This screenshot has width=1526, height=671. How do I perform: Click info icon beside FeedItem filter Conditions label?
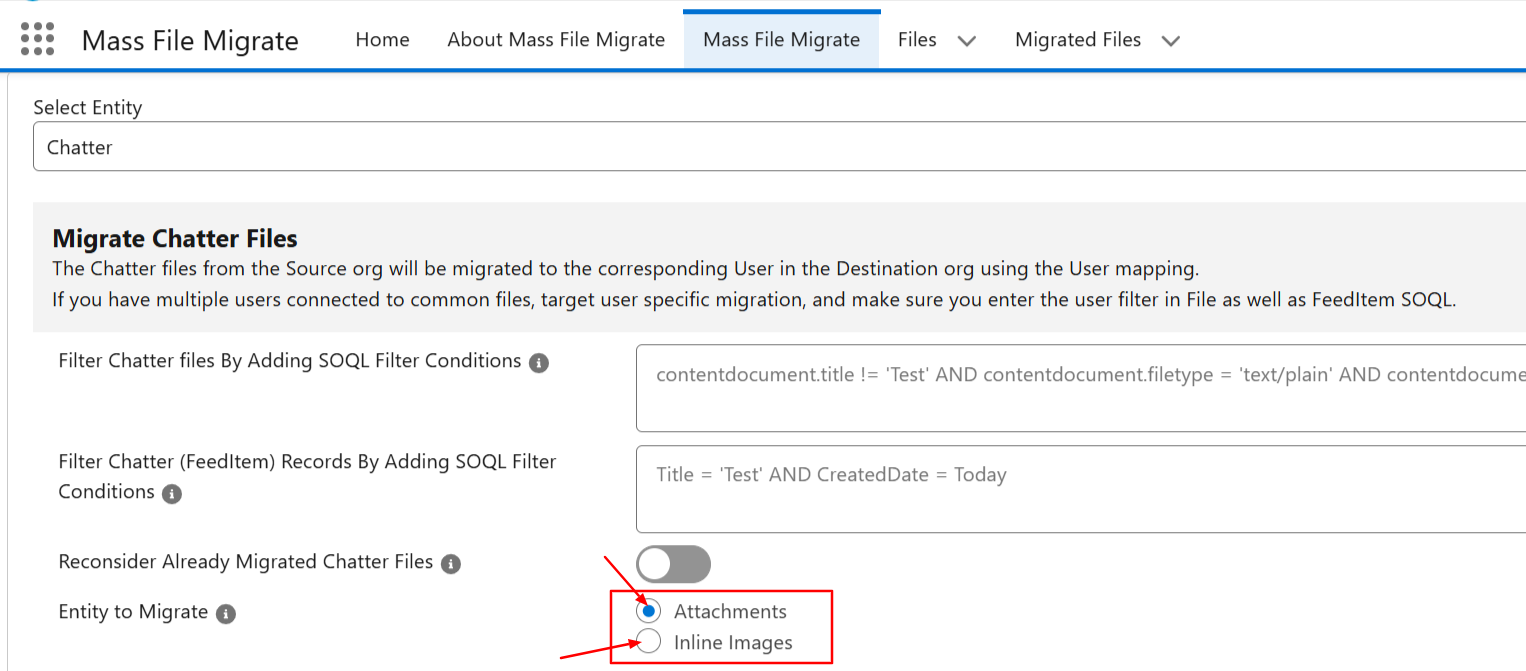(x=172, y=494)
